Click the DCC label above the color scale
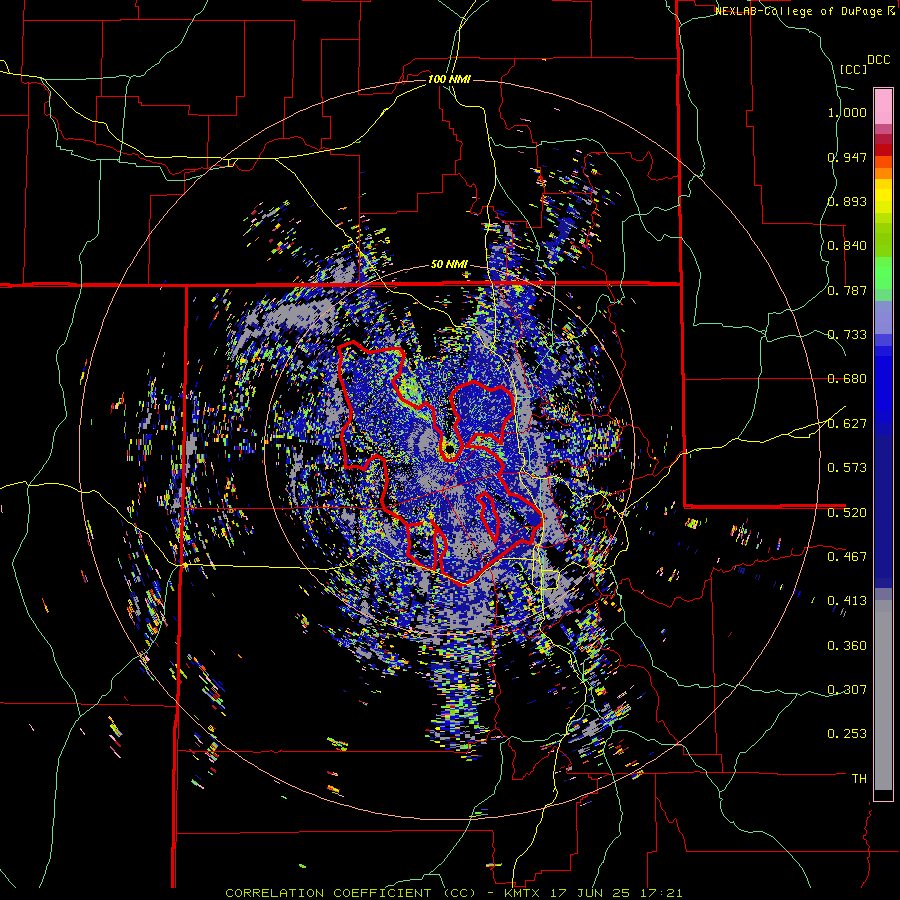The image size is (900, 900). pos(878,60)
